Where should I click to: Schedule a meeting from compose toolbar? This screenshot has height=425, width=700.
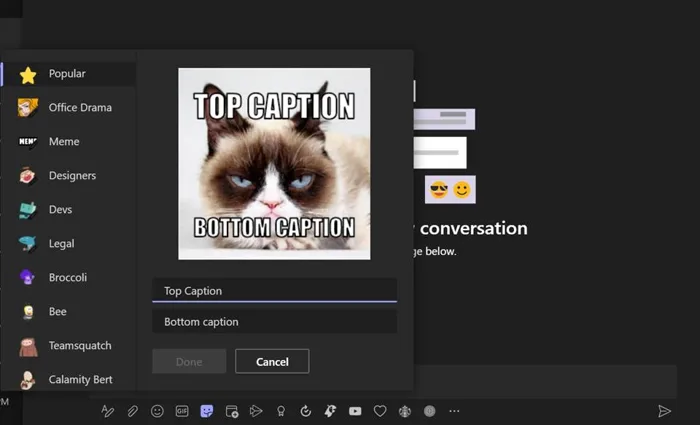pos(232,411)
